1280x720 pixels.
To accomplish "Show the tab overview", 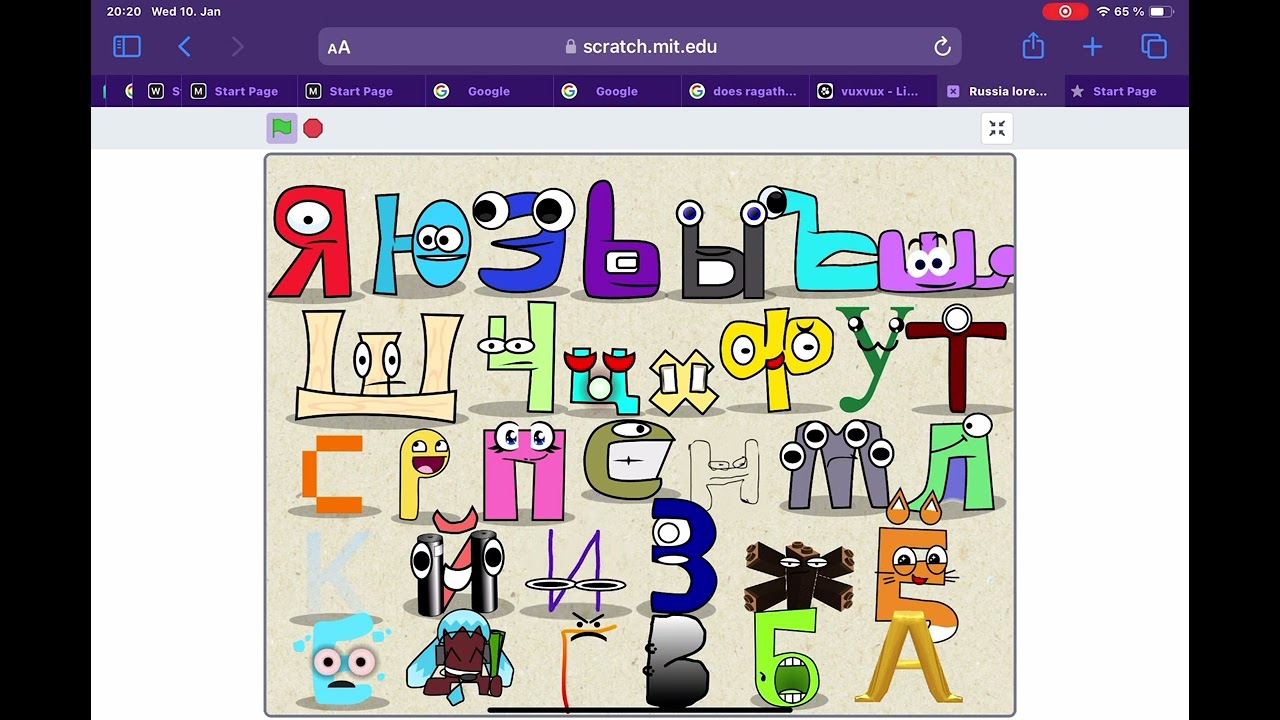I will (x=1154, y=46).
